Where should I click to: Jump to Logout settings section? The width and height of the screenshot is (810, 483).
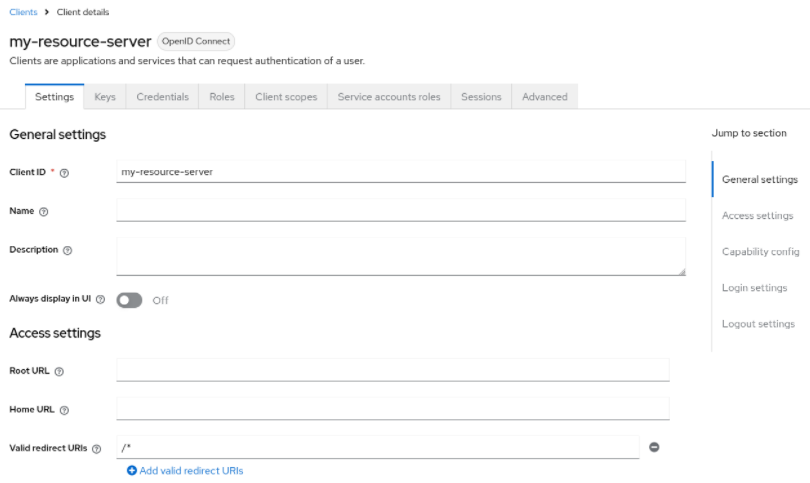tap(758, 324)
